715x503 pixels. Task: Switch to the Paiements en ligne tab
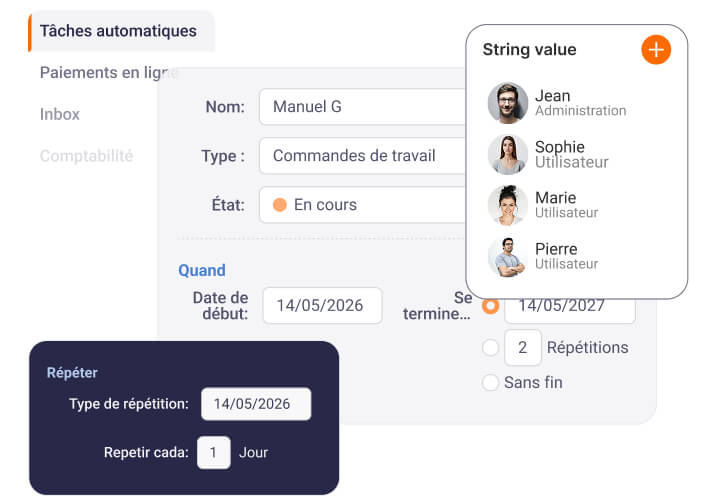click(108, 72)
